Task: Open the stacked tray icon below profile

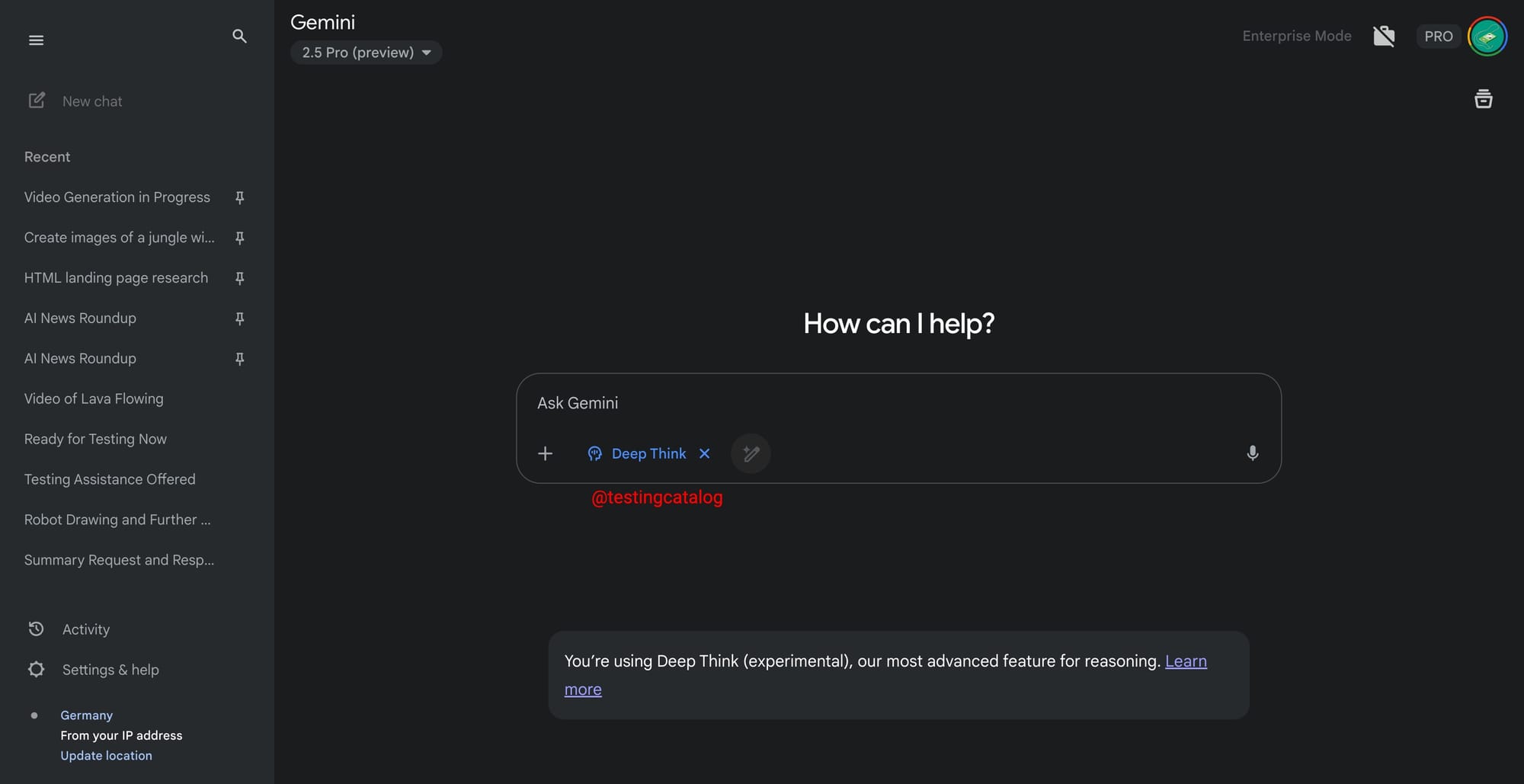Action: 1483,99
